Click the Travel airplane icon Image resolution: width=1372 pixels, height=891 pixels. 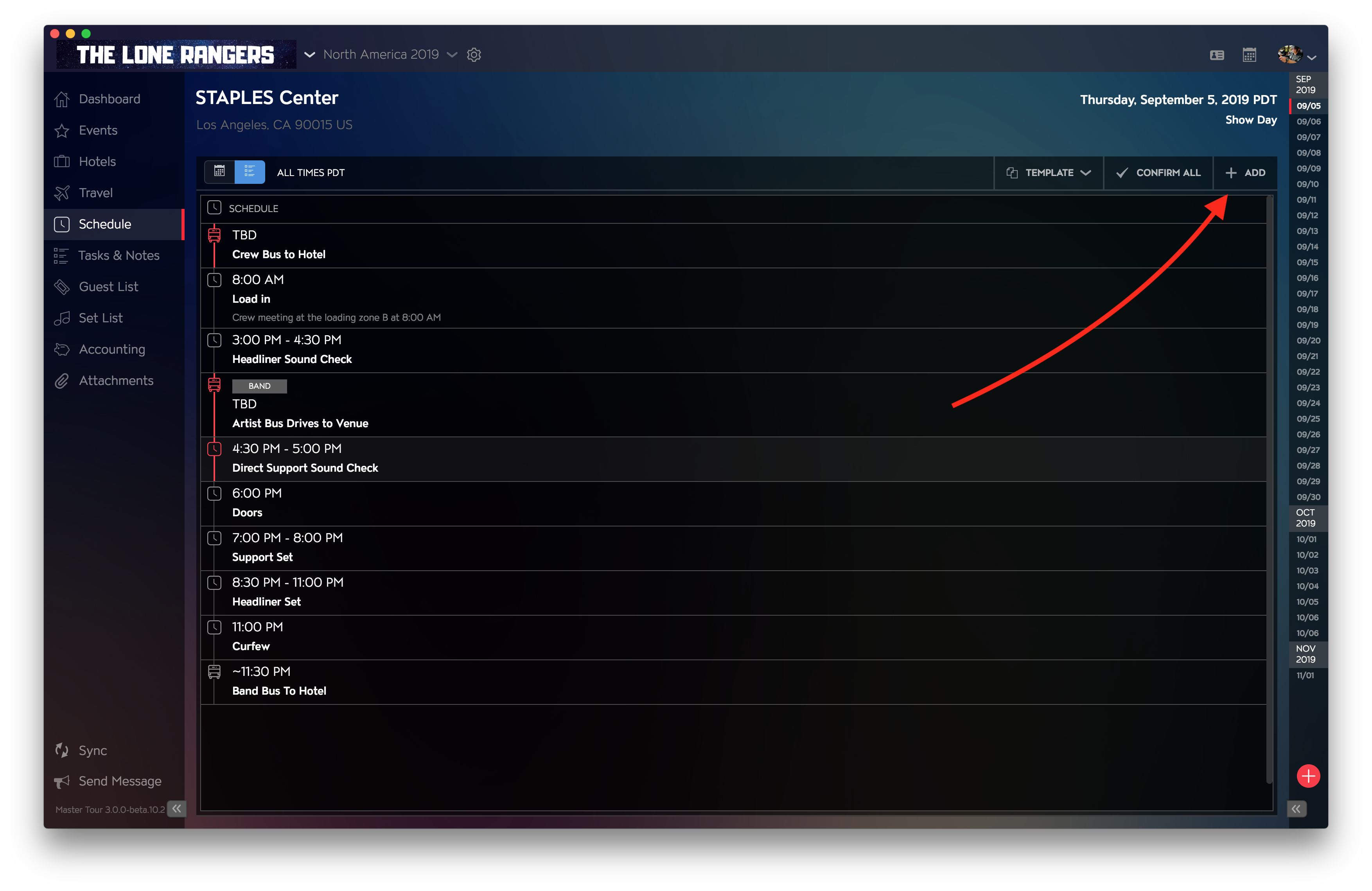tap(62, 193)
